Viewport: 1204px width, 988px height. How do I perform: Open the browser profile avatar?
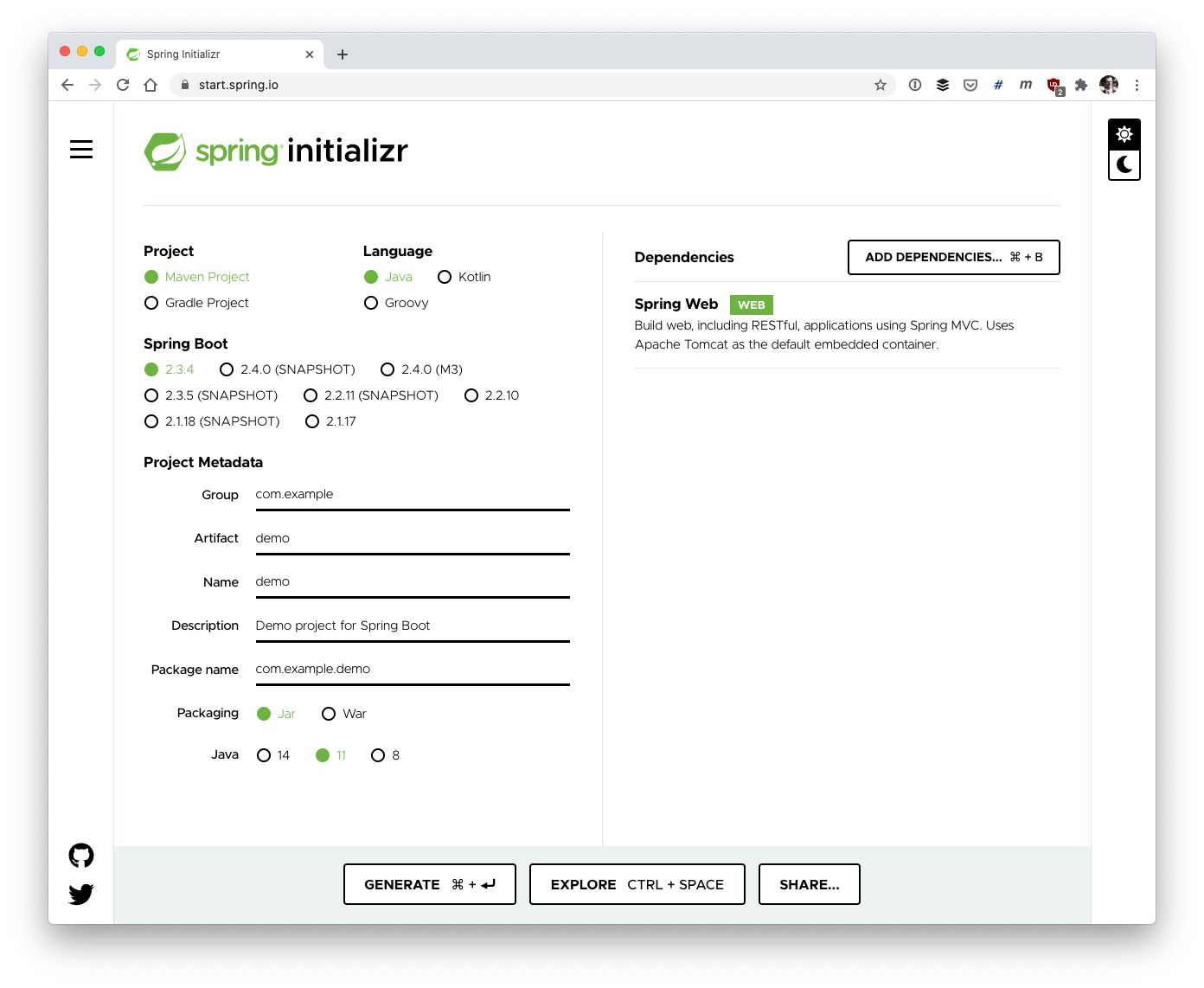click(x=1109, y=85)
